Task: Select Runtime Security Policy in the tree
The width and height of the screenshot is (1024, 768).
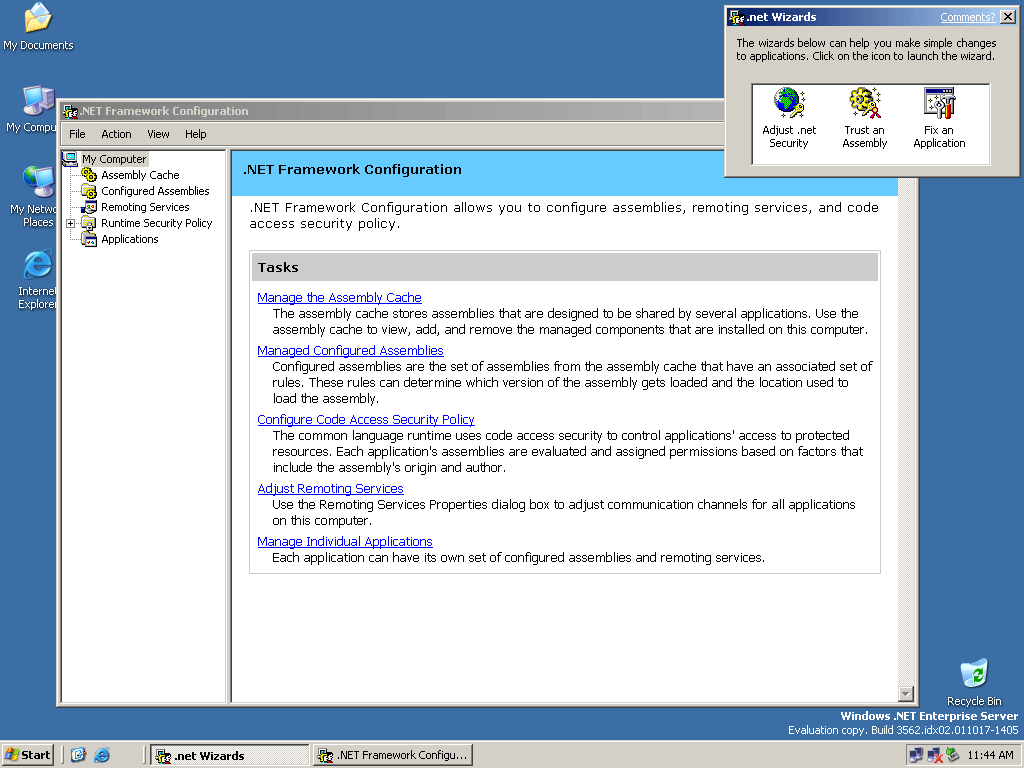Action: tap(157, 223)
